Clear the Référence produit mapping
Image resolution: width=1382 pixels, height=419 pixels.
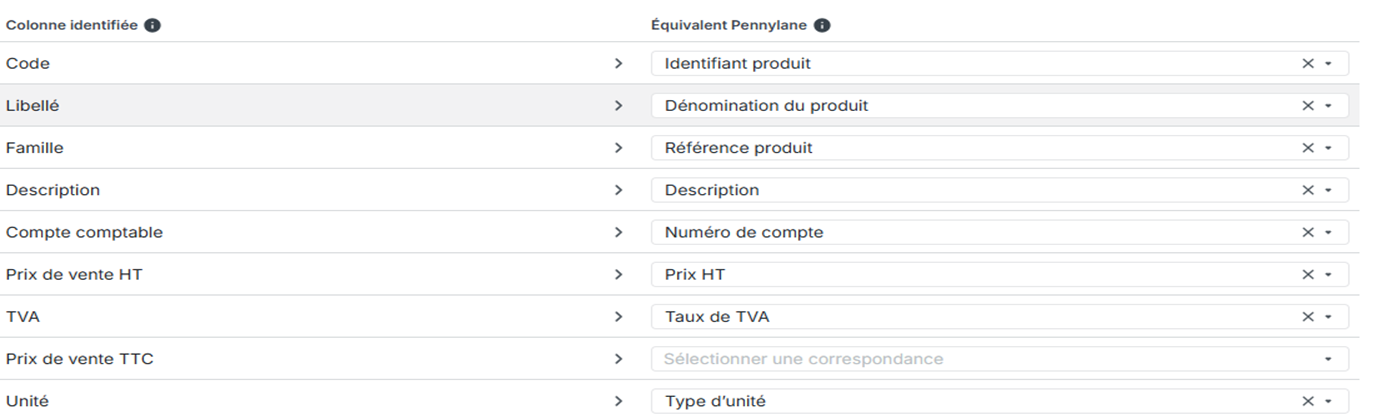pos(1308,148)
